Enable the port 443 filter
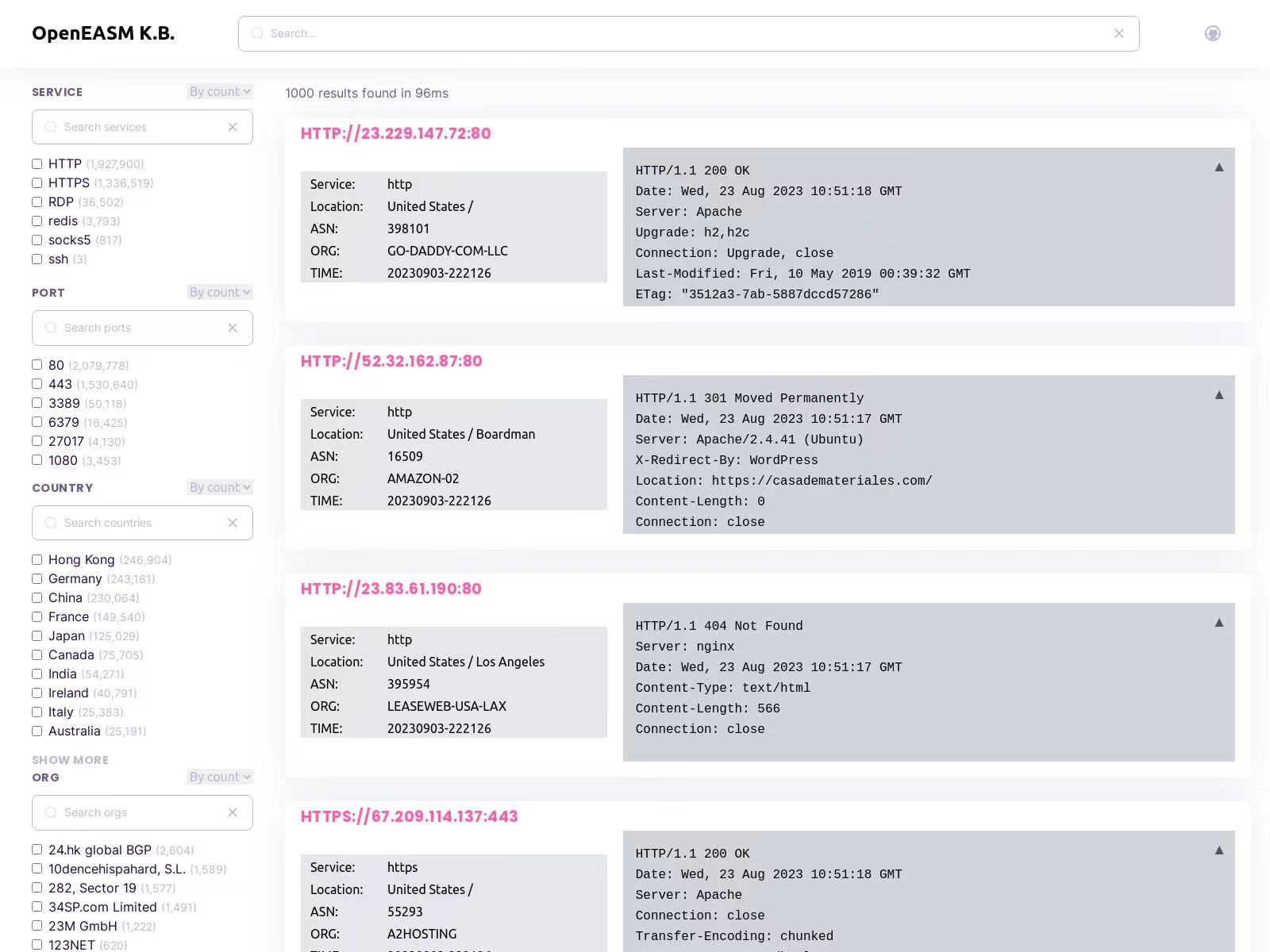1270x952 pixels. (37, 383)
